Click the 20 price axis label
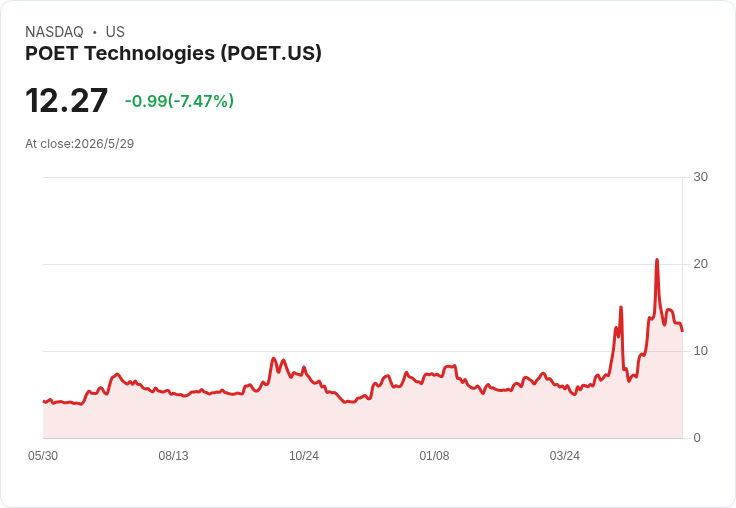736x508 pixels. [x=700, y=264]
